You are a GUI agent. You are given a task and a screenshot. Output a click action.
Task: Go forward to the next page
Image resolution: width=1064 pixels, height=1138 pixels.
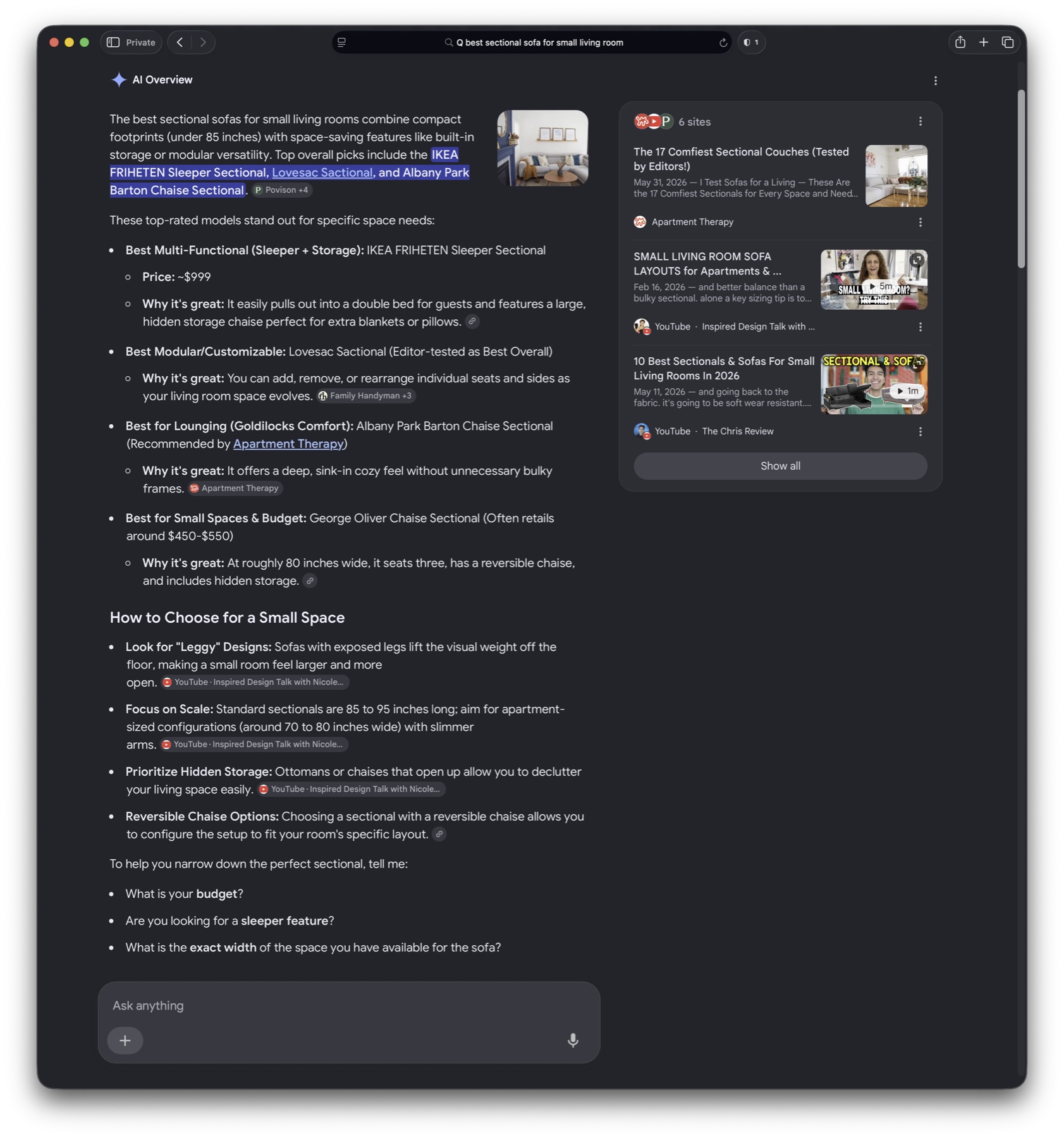(x=203, y=42)
